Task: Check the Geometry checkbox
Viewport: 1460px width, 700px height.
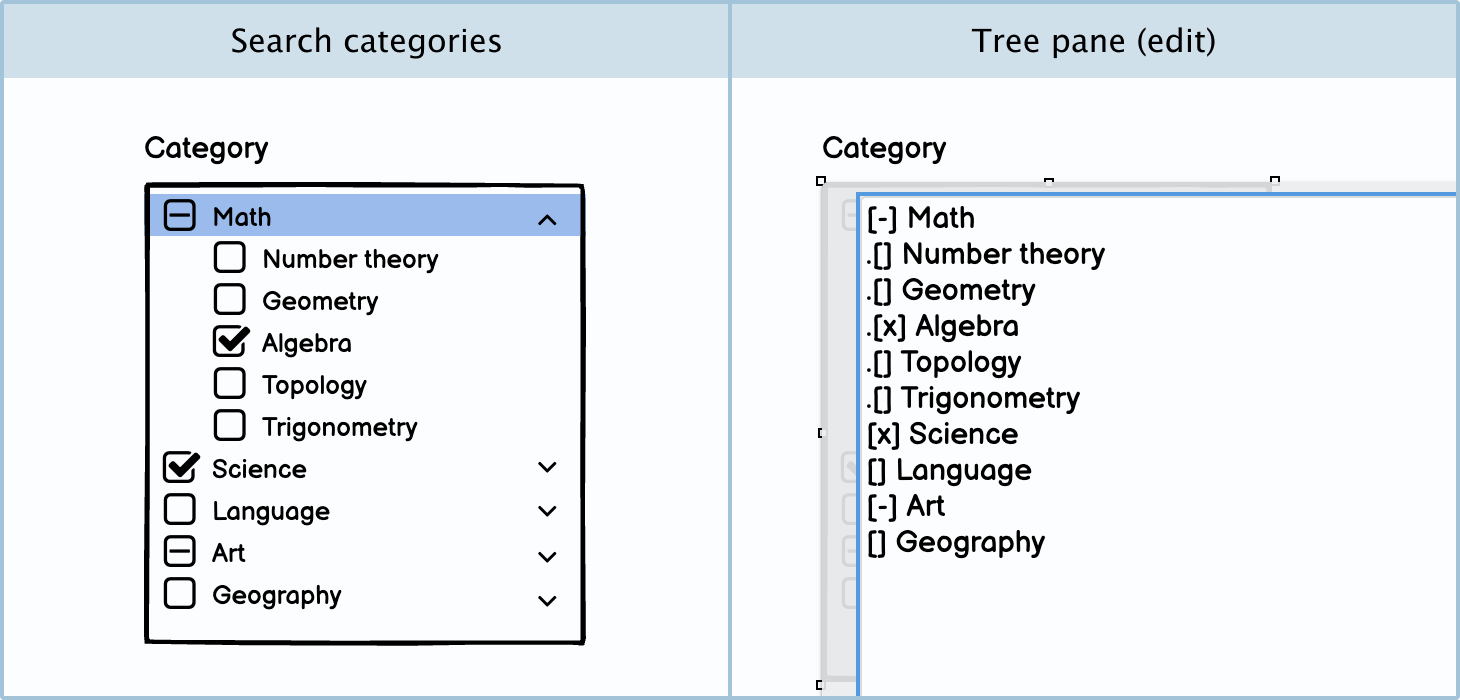Action: [x=230, y=300]
